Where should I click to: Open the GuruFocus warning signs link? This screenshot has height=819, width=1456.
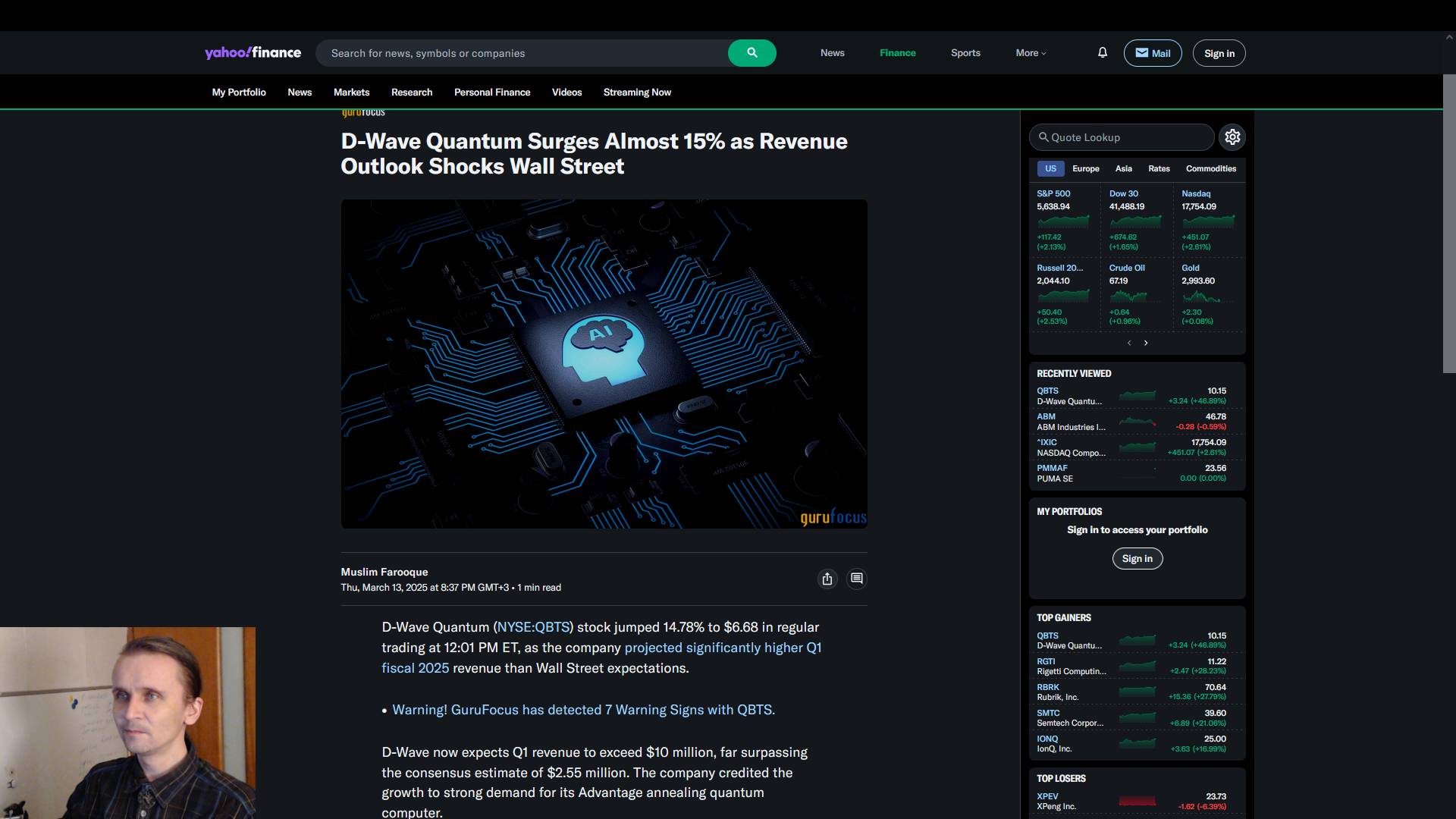pos(583,710)
